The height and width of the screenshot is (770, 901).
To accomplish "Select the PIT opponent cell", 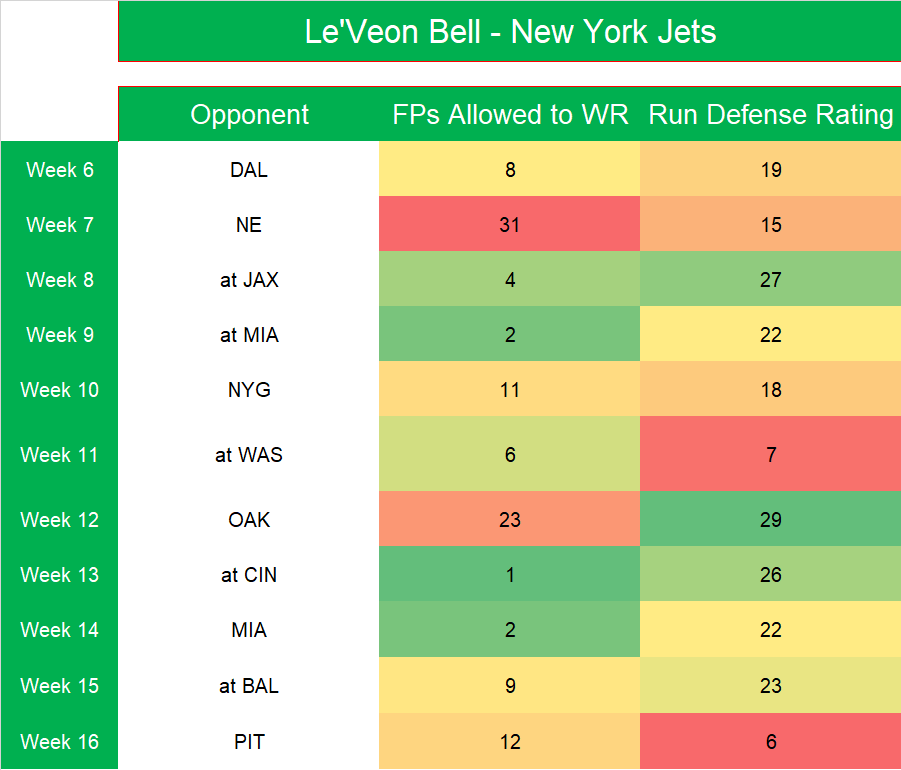I will [x=249, y=742].
